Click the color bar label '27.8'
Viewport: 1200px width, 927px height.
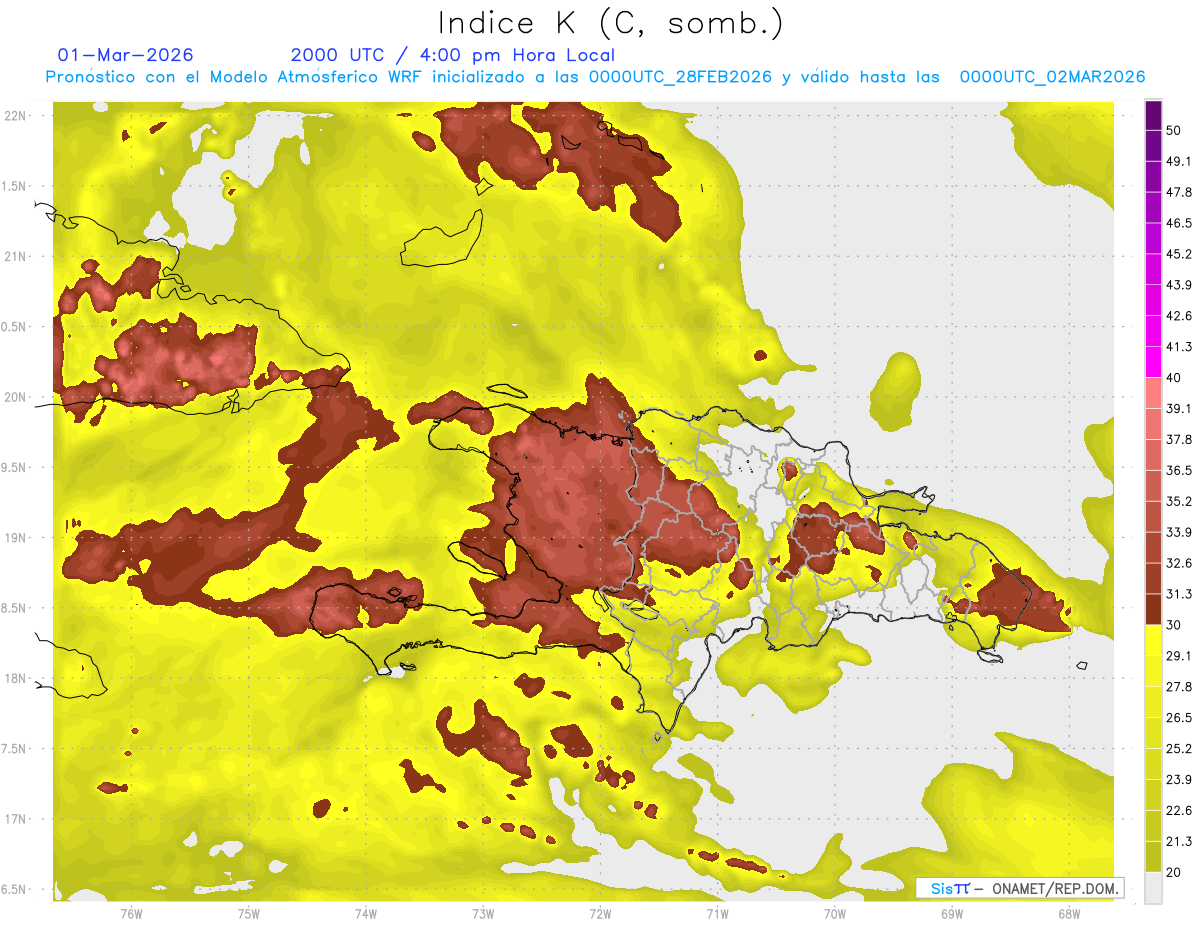1179,687
